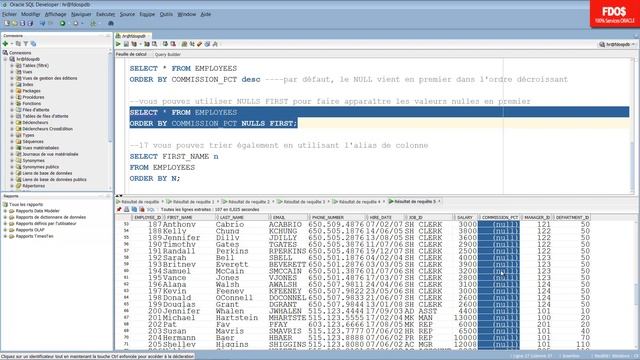Screen dimensions: 640x360
Task: Switch to Feuille de calcul tab
Action: point(131,54)
